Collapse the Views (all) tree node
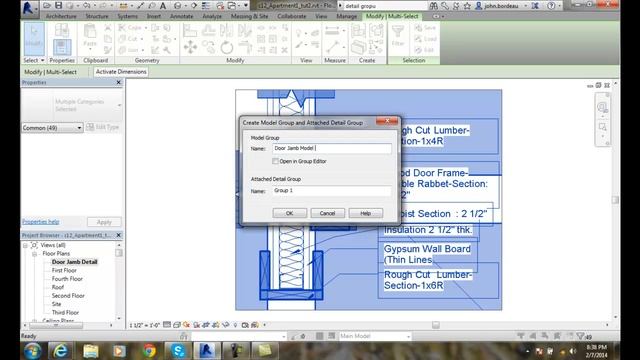The width and height of the screenshot is (640, 360). pyautogui.click(x=25, y=245)
